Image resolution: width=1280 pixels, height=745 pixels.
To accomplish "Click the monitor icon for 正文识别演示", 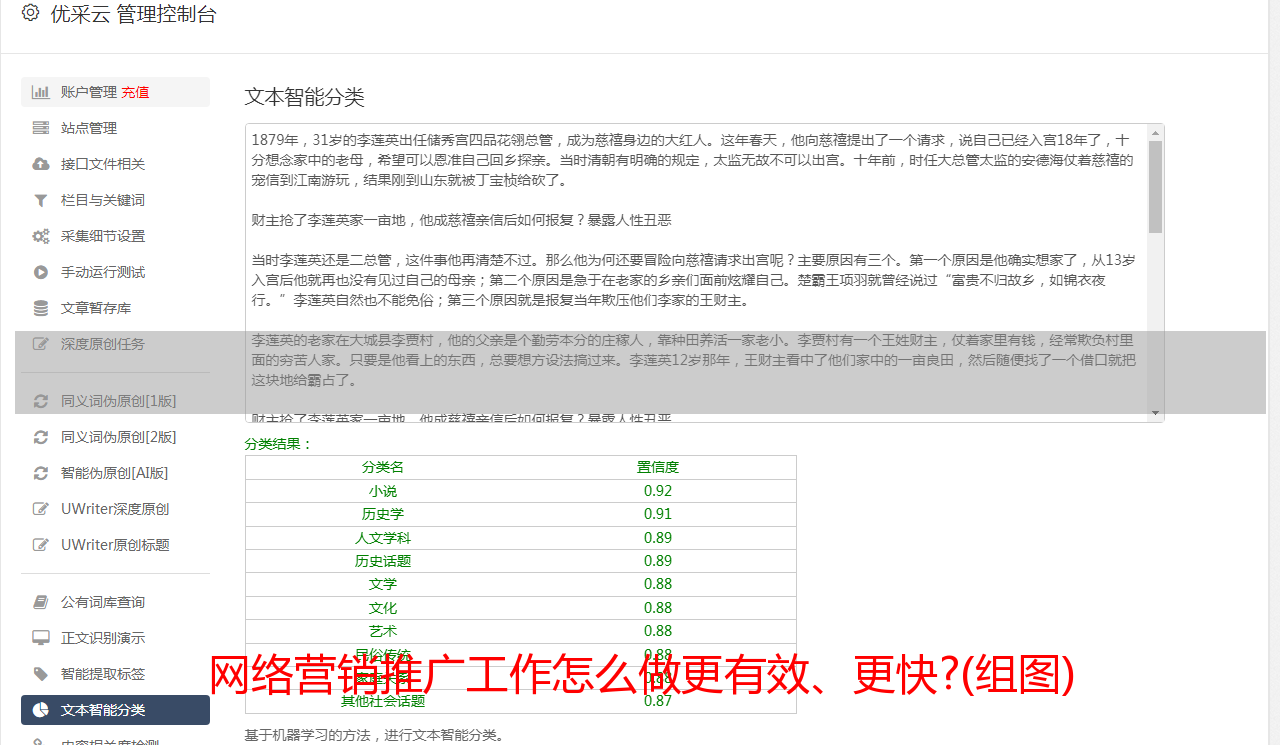I will [41, 638].
